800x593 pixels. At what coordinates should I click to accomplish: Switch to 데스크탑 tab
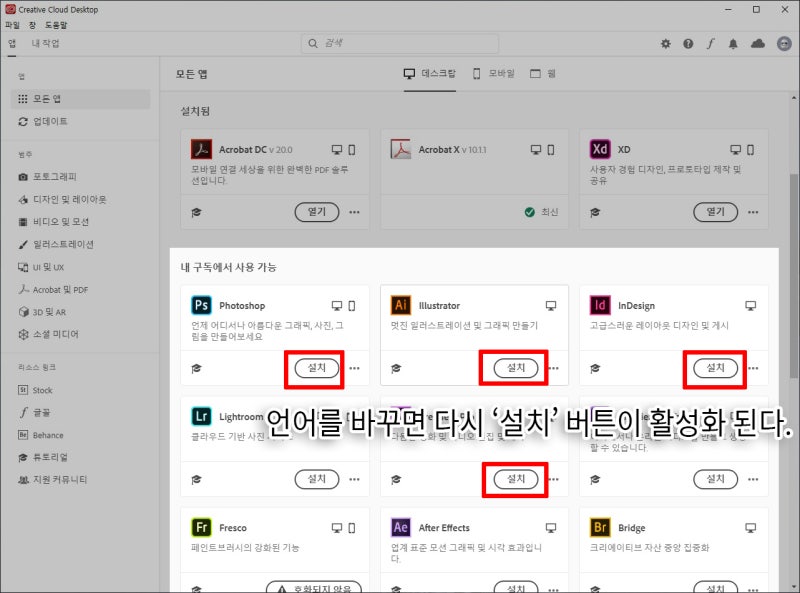click(x=430, y=73)
